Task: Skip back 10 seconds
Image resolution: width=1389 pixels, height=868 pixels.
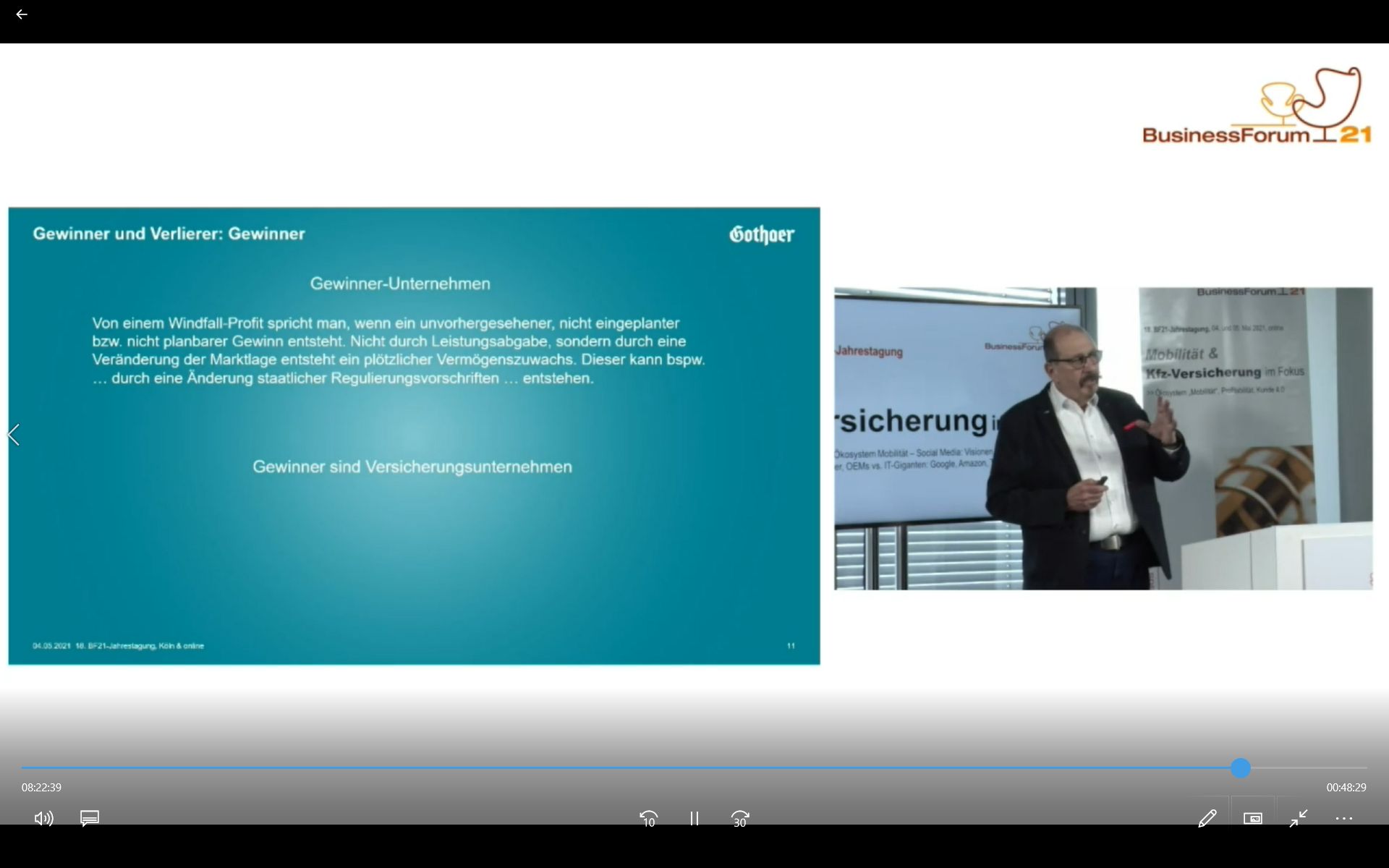Action: click(648, 818)
